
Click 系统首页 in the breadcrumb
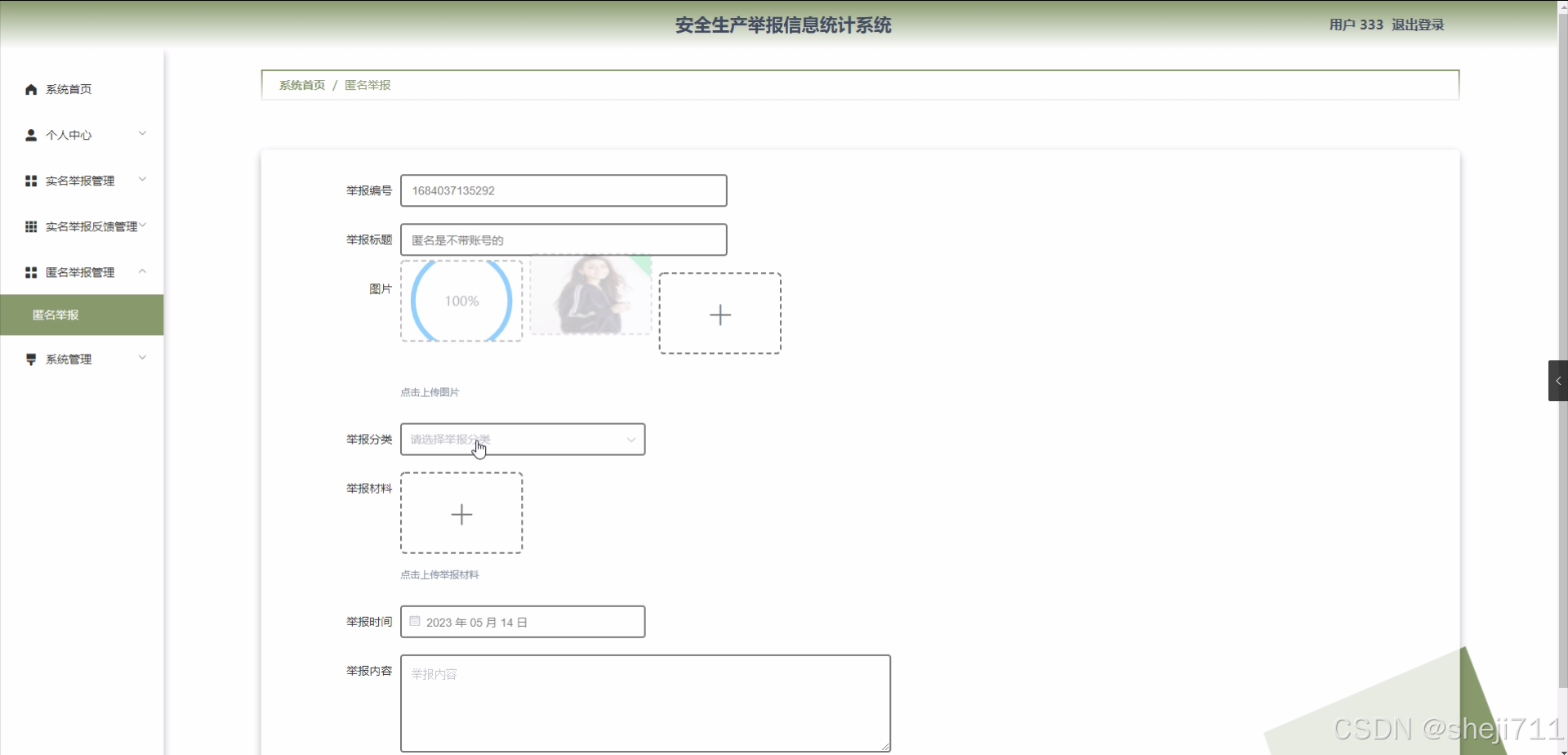pyautogui.click(x=301, y=84)
